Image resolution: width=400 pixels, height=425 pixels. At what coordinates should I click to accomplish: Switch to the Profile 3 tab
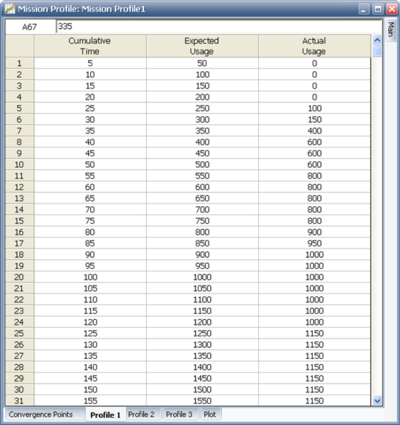tap(179, 414)
